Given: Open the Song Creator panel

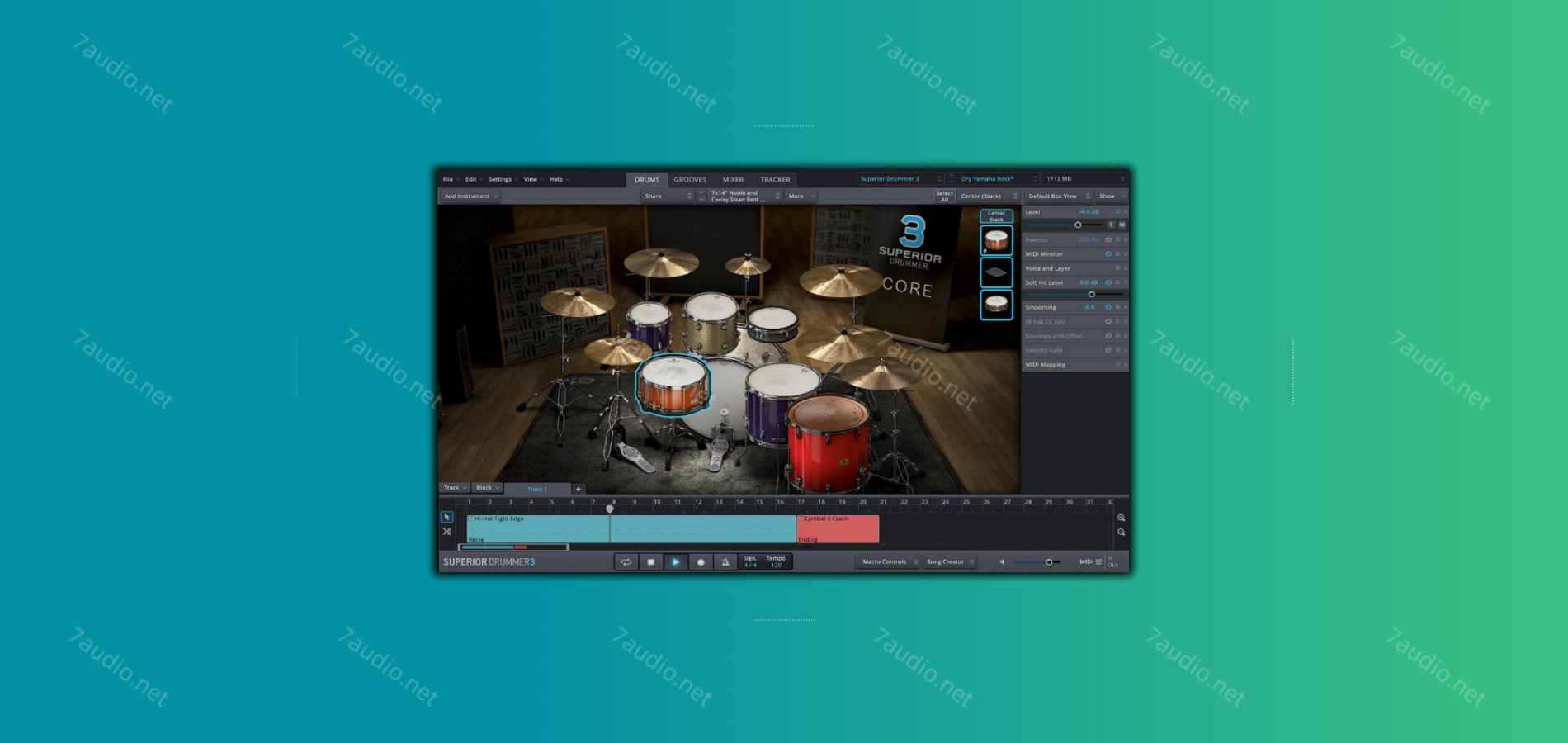Looking at the screenshot, I should click(949, 561).
